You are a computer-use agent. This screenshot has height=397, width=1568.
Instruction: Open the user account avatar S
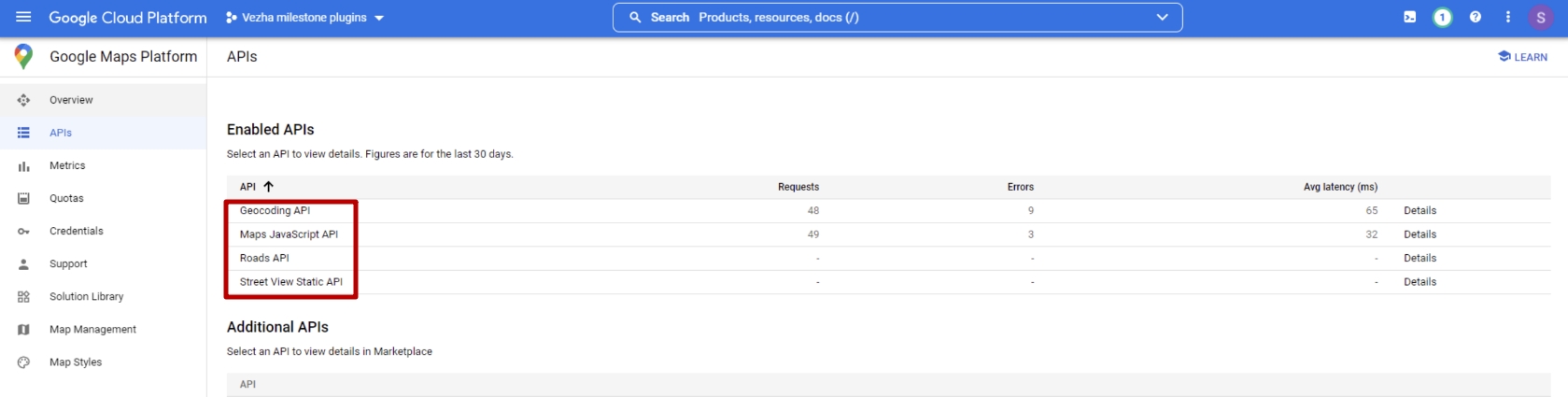pyautogui.click(x=1540, y=18)
